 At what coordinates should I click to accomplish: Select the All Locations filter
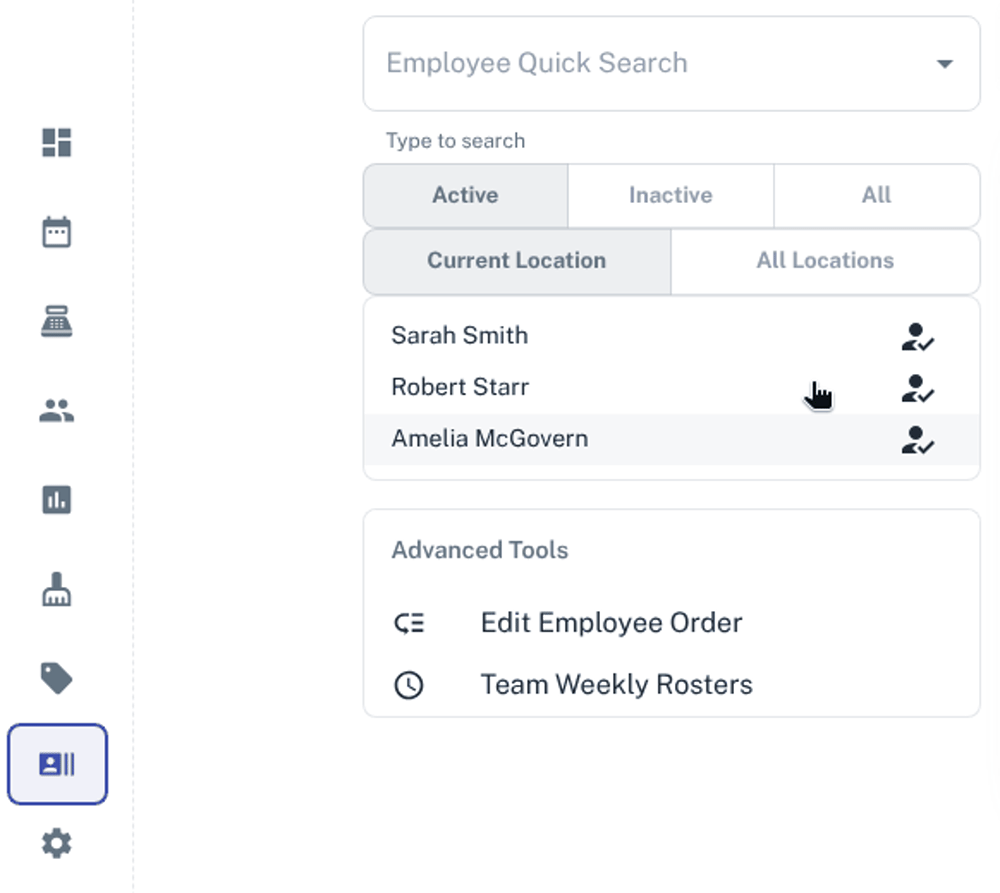pos(825,261)
